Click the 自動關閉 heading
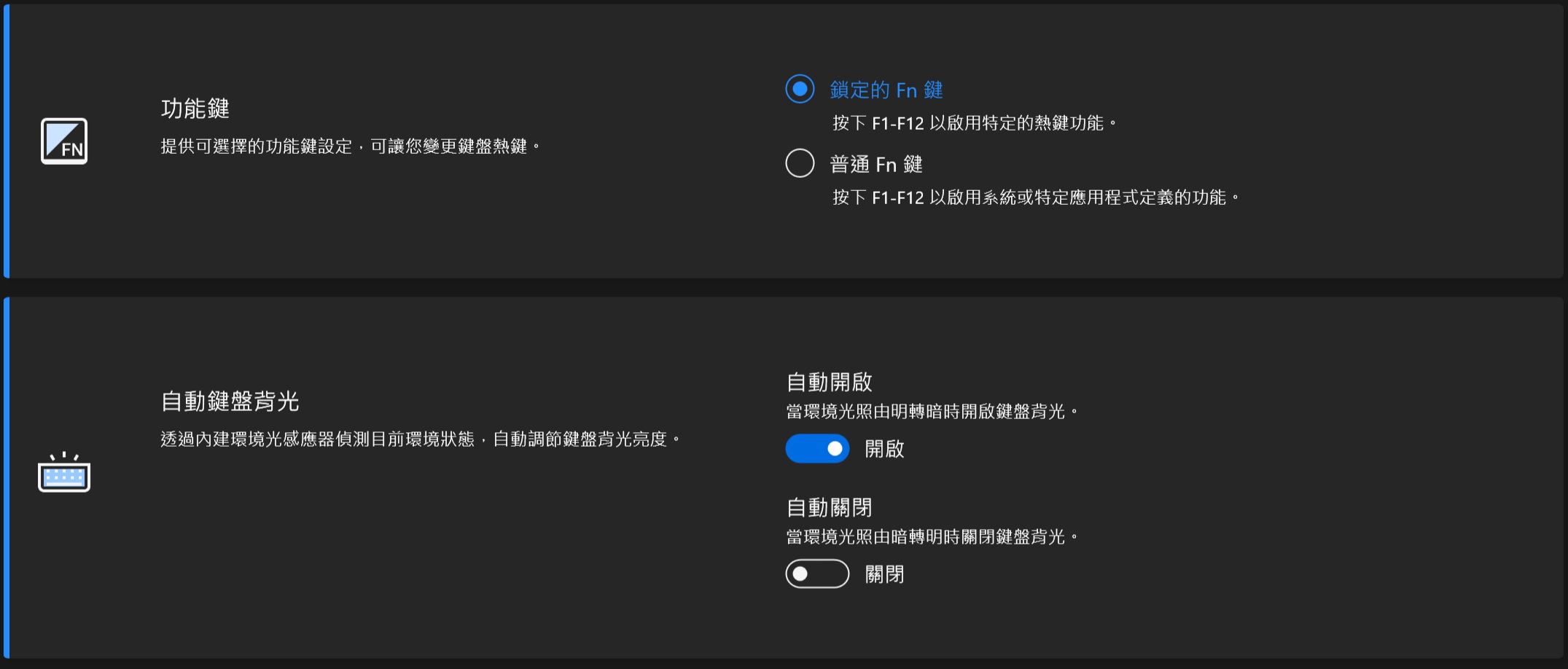This screenshot has width=1568, height=669. [830, 507]
